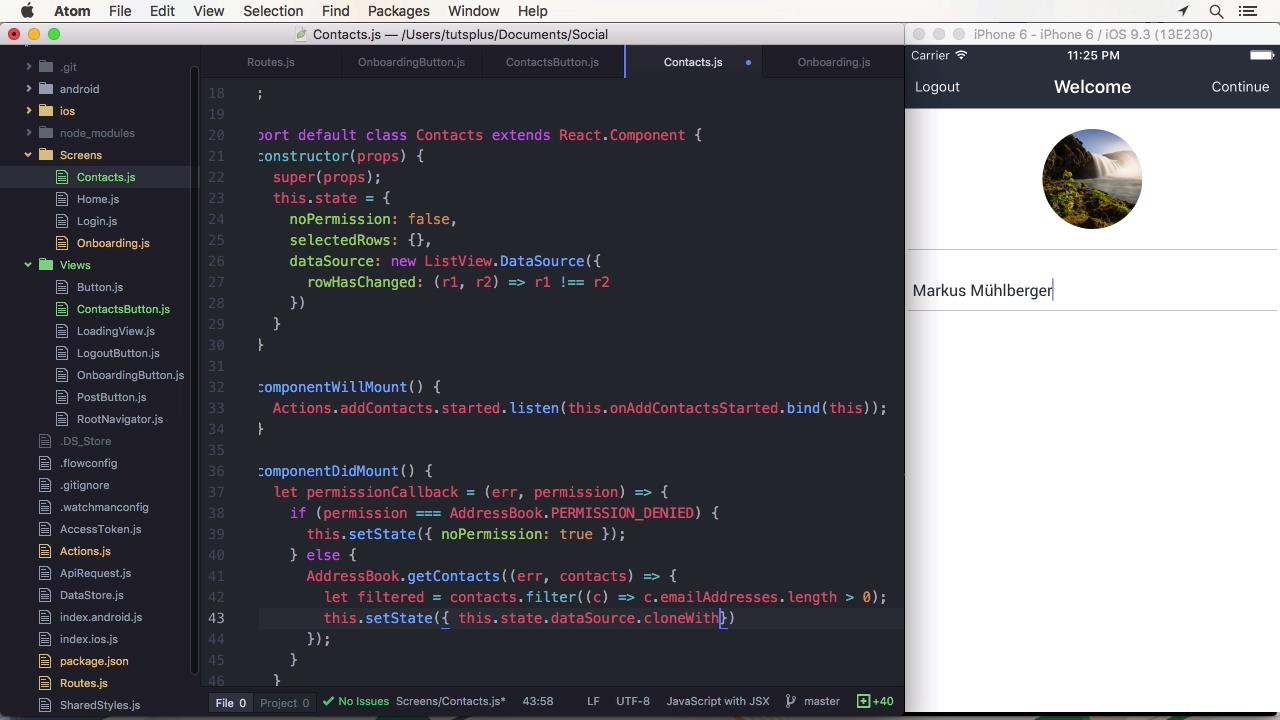This screenshot has width=1280, height=720.
Task: Expand the ios folder arrow
Action: (29, 111)
